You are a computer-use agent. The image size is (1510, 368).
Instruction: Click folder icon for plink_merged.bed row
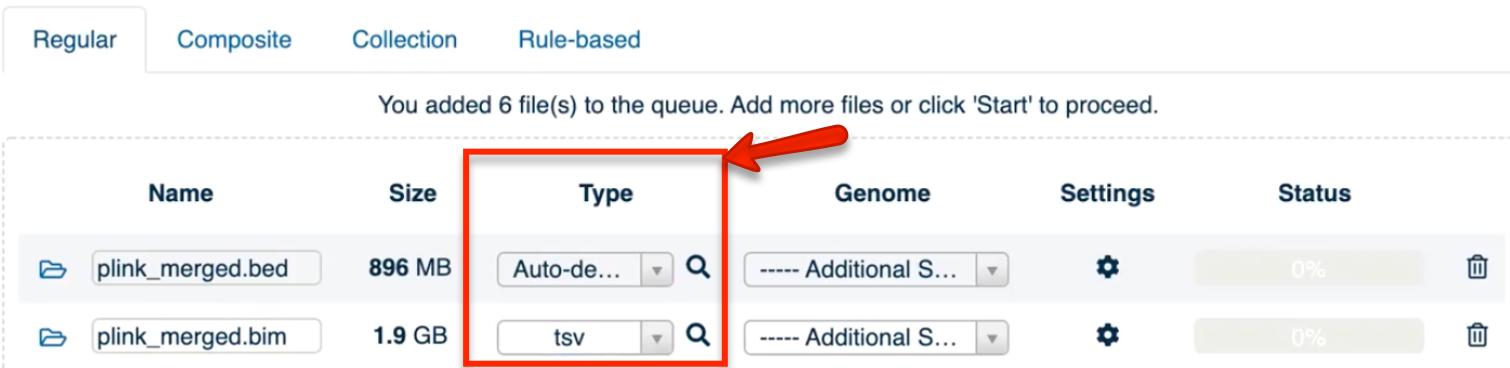[53, 269]
